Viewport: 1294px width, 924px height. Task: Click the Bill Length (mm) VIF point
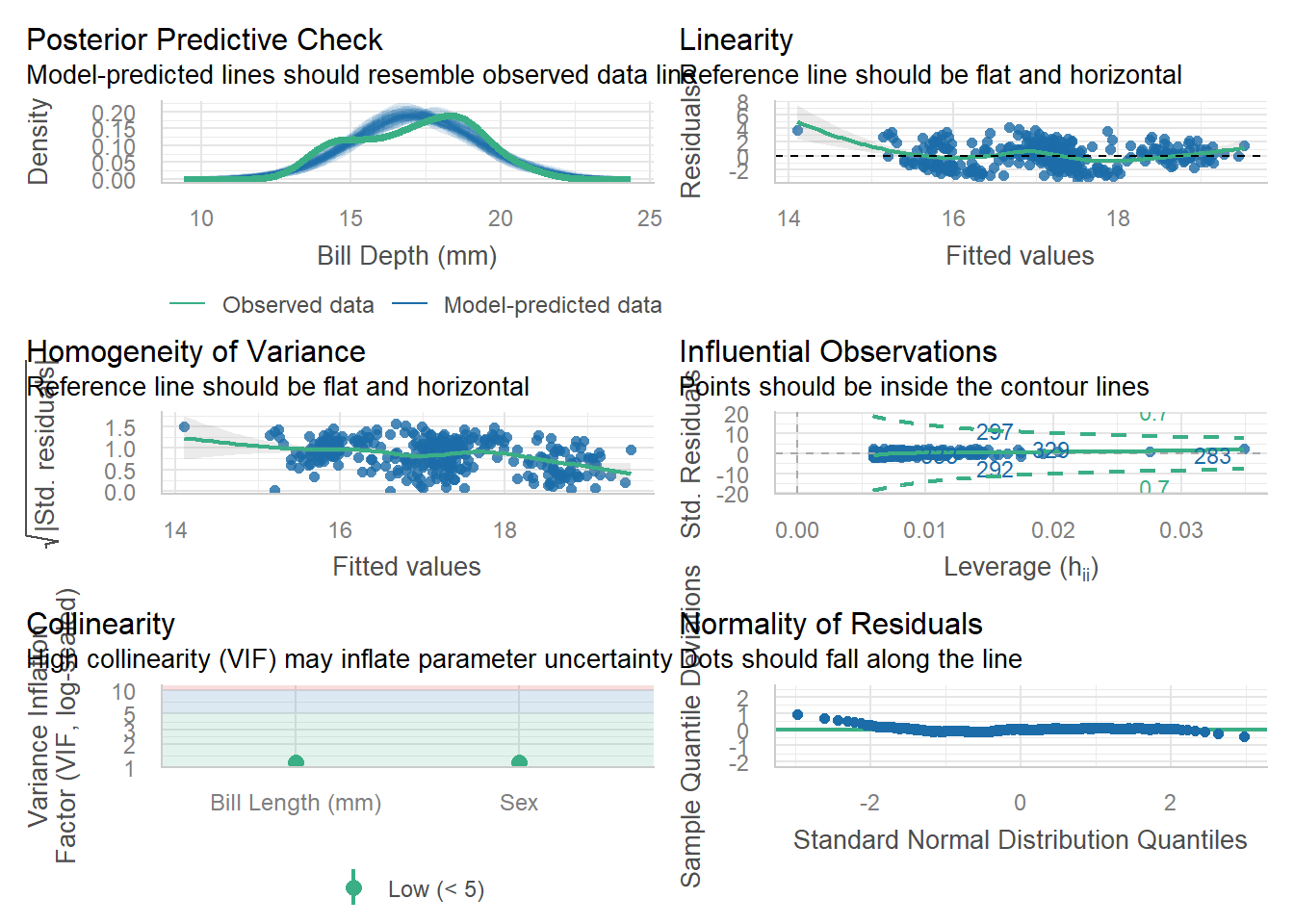pyautogui.click(x=296, y=762)
